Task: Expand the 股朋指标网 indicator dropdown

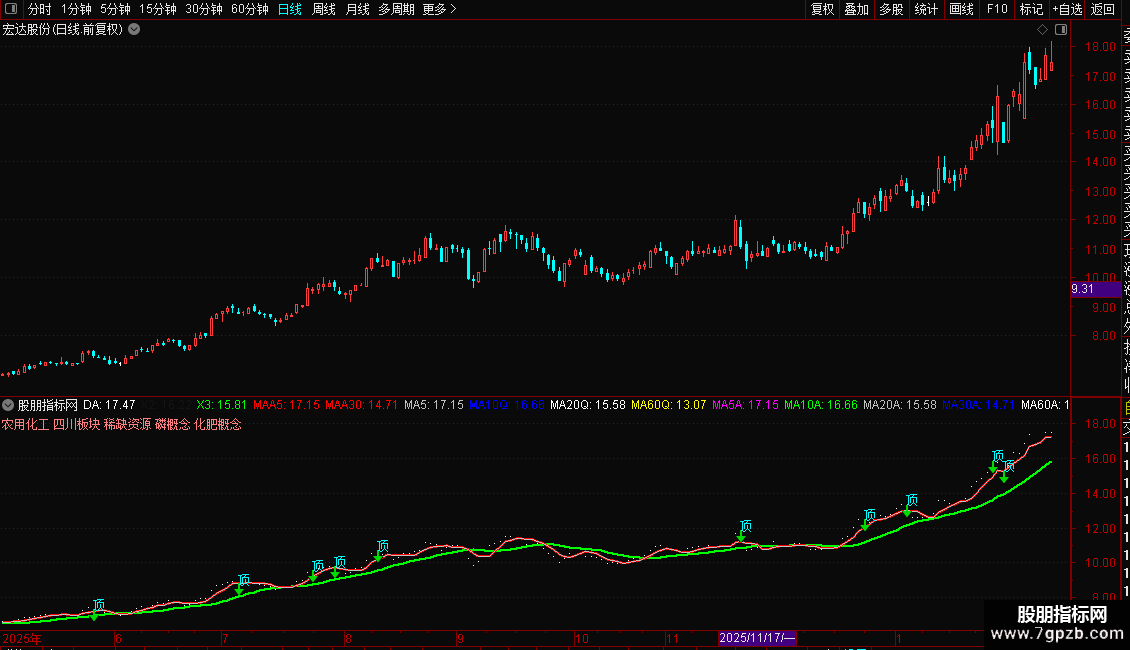Action: point(8,405)
